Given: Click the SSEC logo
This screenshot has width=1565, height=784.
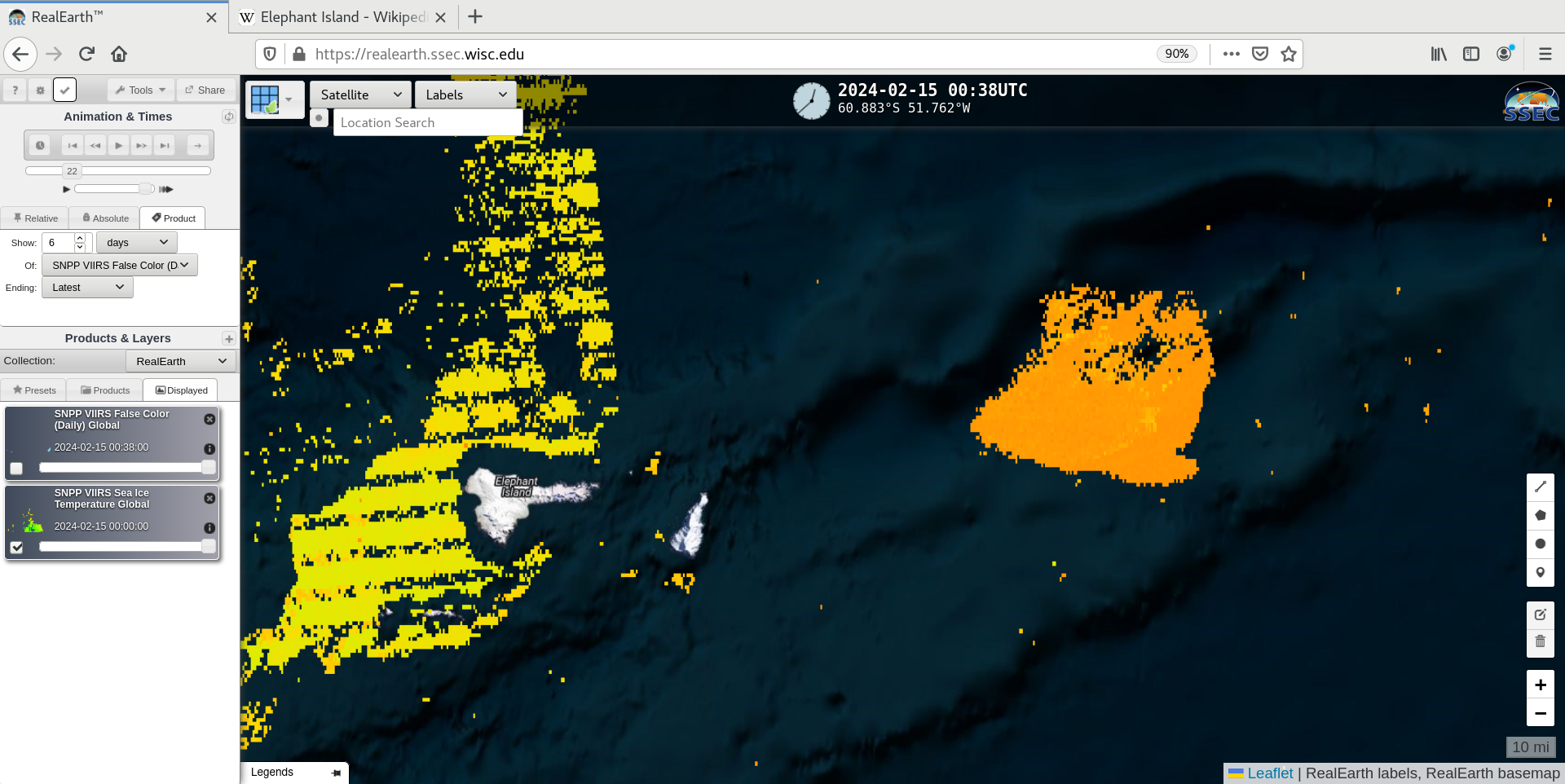Looking at the screenshot, I should [x=1531, y=103].
